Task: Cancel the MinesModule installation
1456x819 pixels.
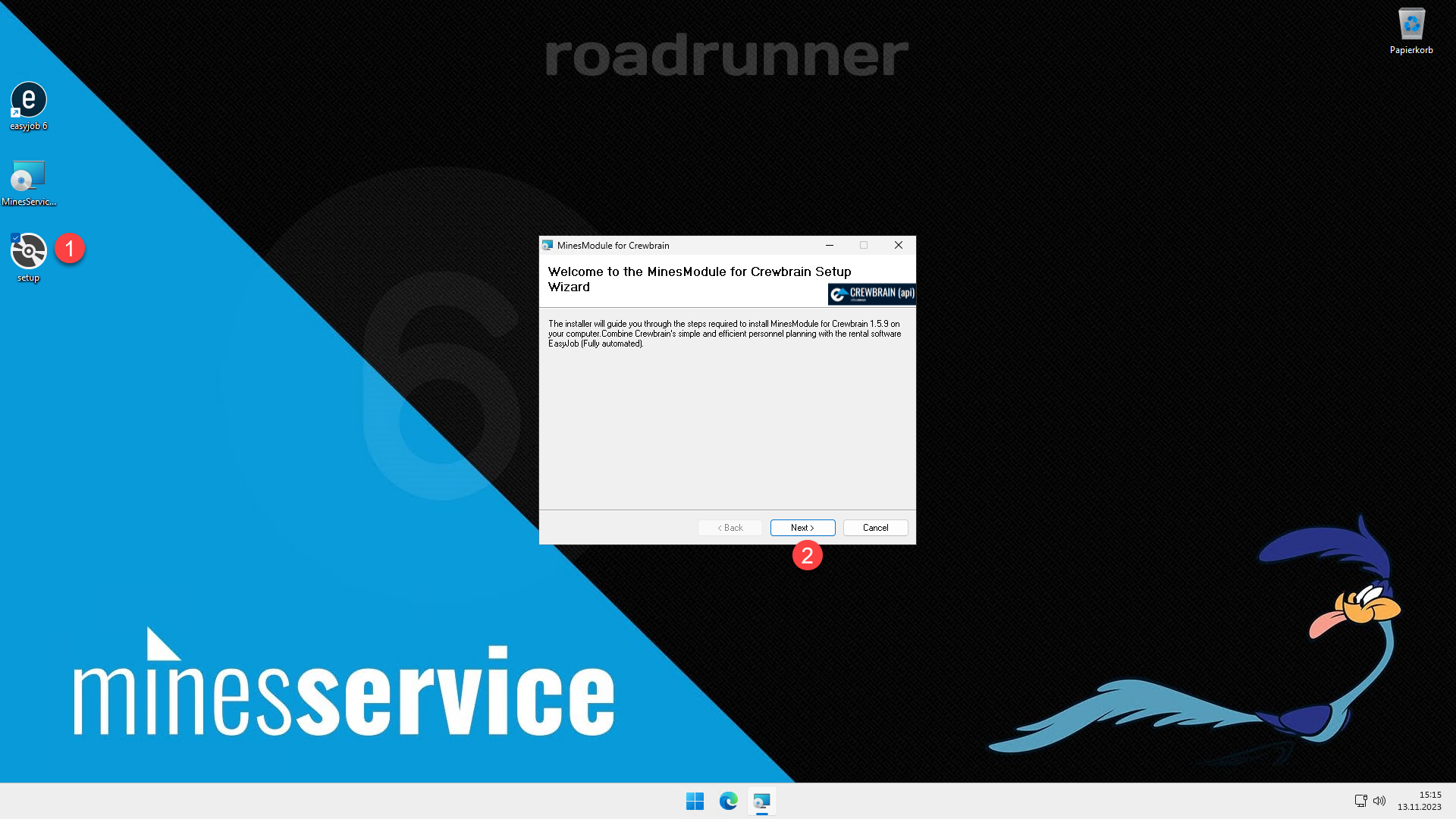Action: coord(875,527)
